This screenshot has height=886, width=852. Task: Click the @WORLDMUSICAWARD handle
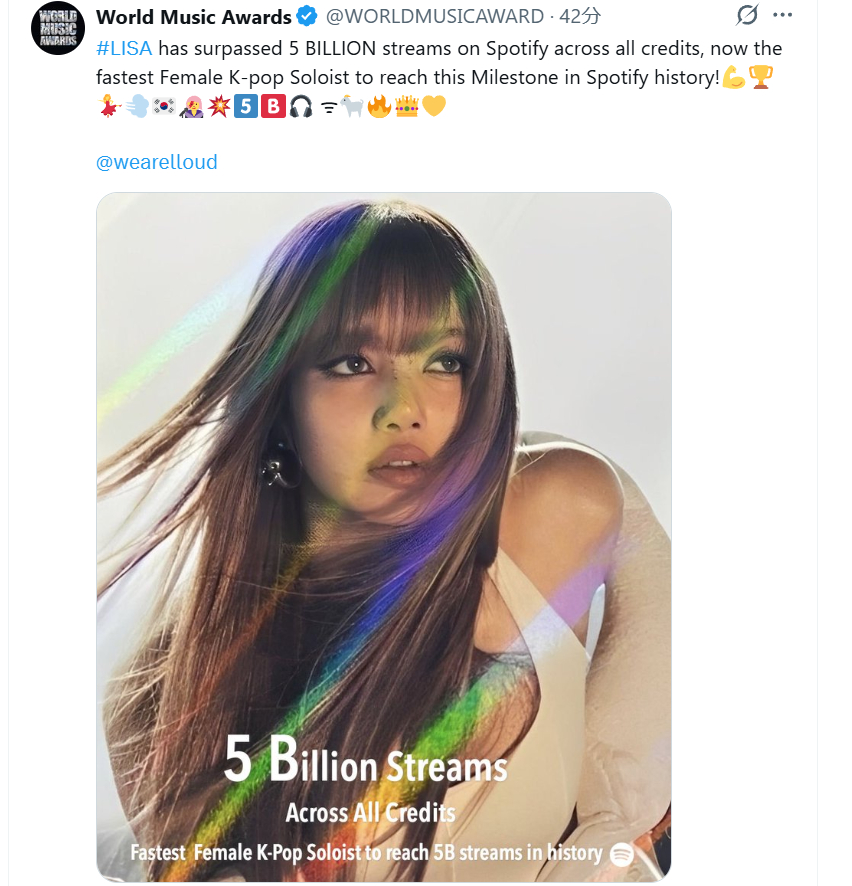(436, 17)
